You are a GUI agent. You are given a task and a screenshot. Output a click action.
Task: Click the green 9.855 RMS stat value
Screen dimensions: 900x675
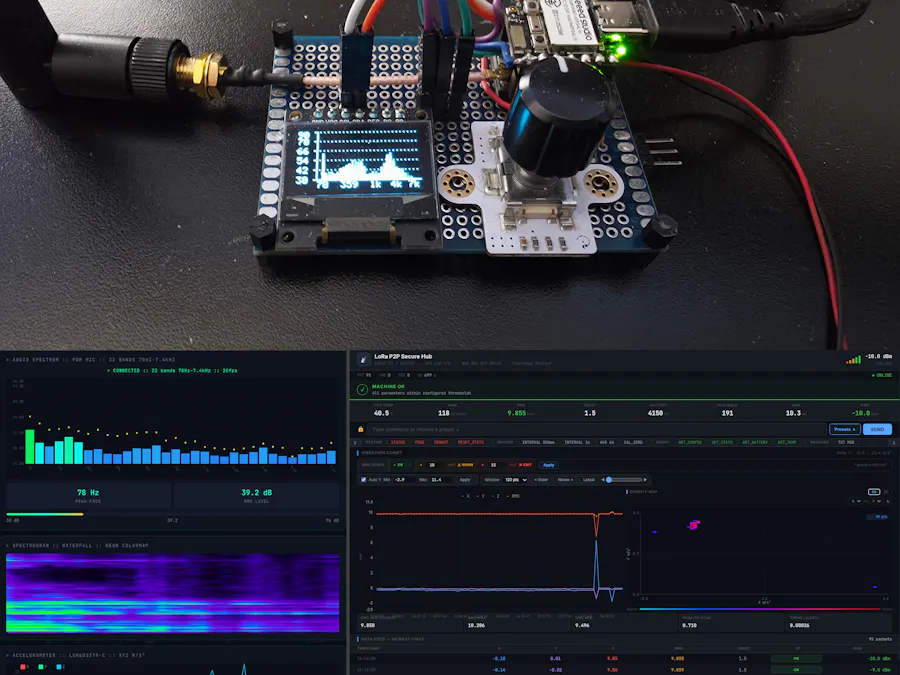tap(517, 413)
